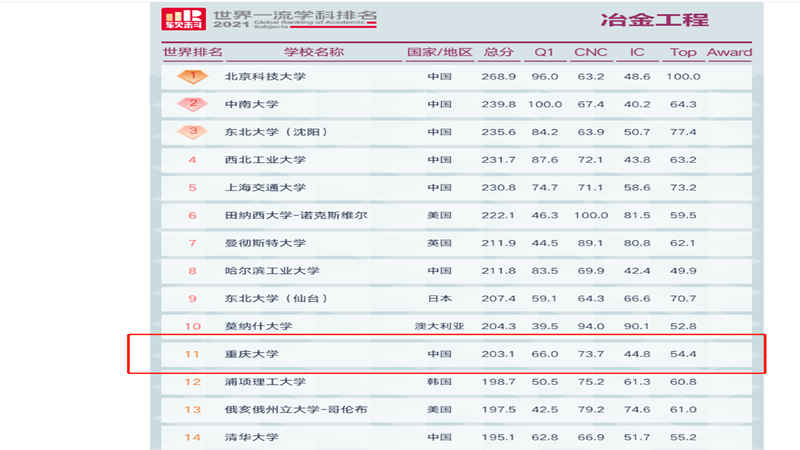Screen dimensions: 800x450
Task: Click country 韩国 in 浦项理工大学 row
Action: [x=439, y=382]
